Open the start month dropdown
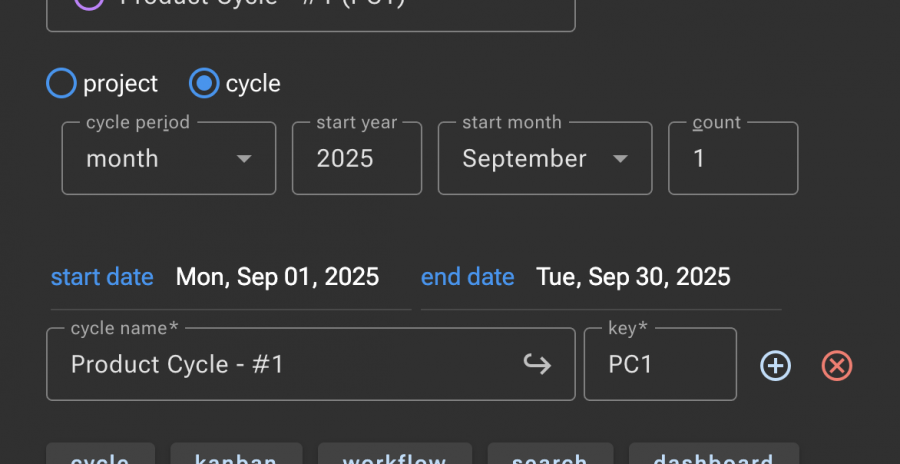Viewport: 900px width, 464px height. [x=544, y=159]
